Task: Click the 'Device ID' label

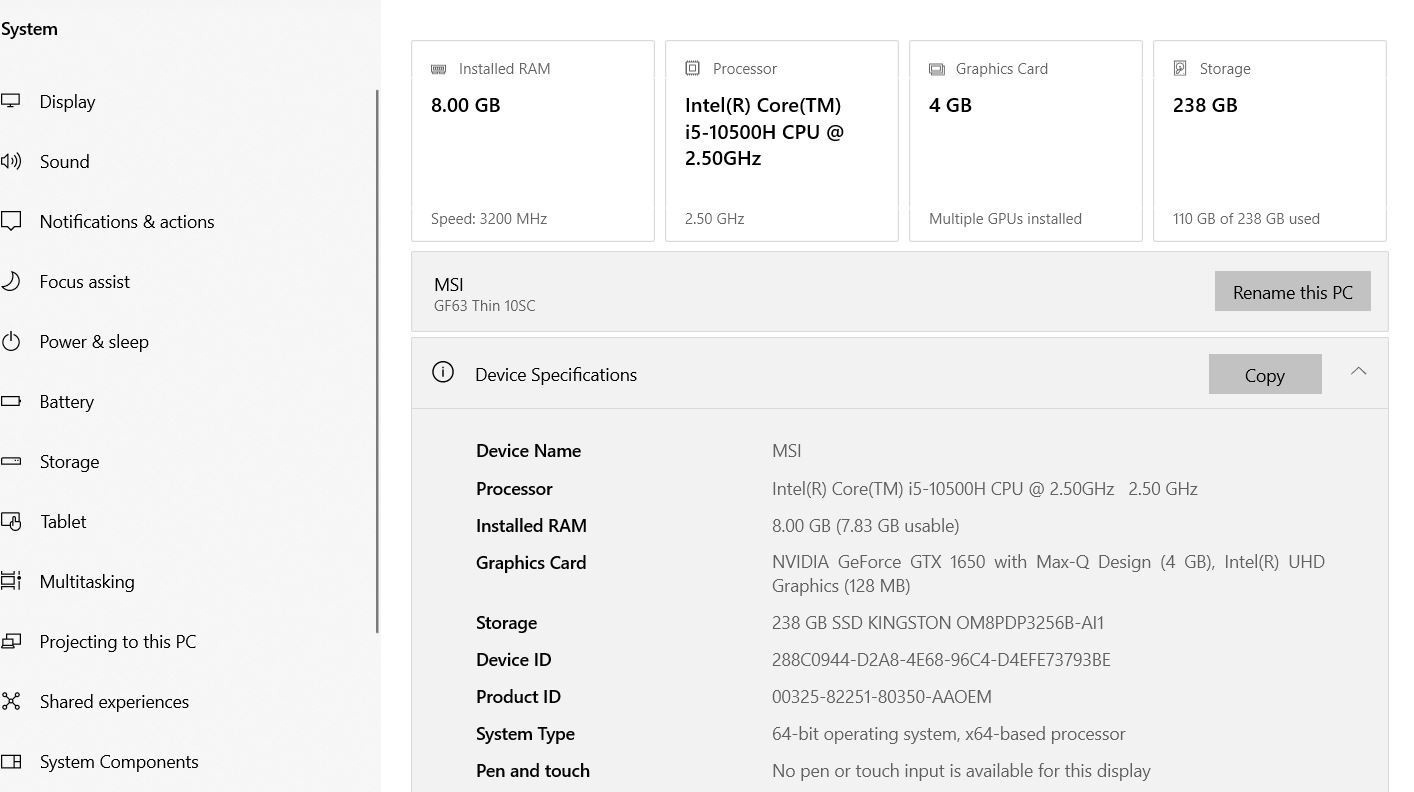Action: [513, 659]
